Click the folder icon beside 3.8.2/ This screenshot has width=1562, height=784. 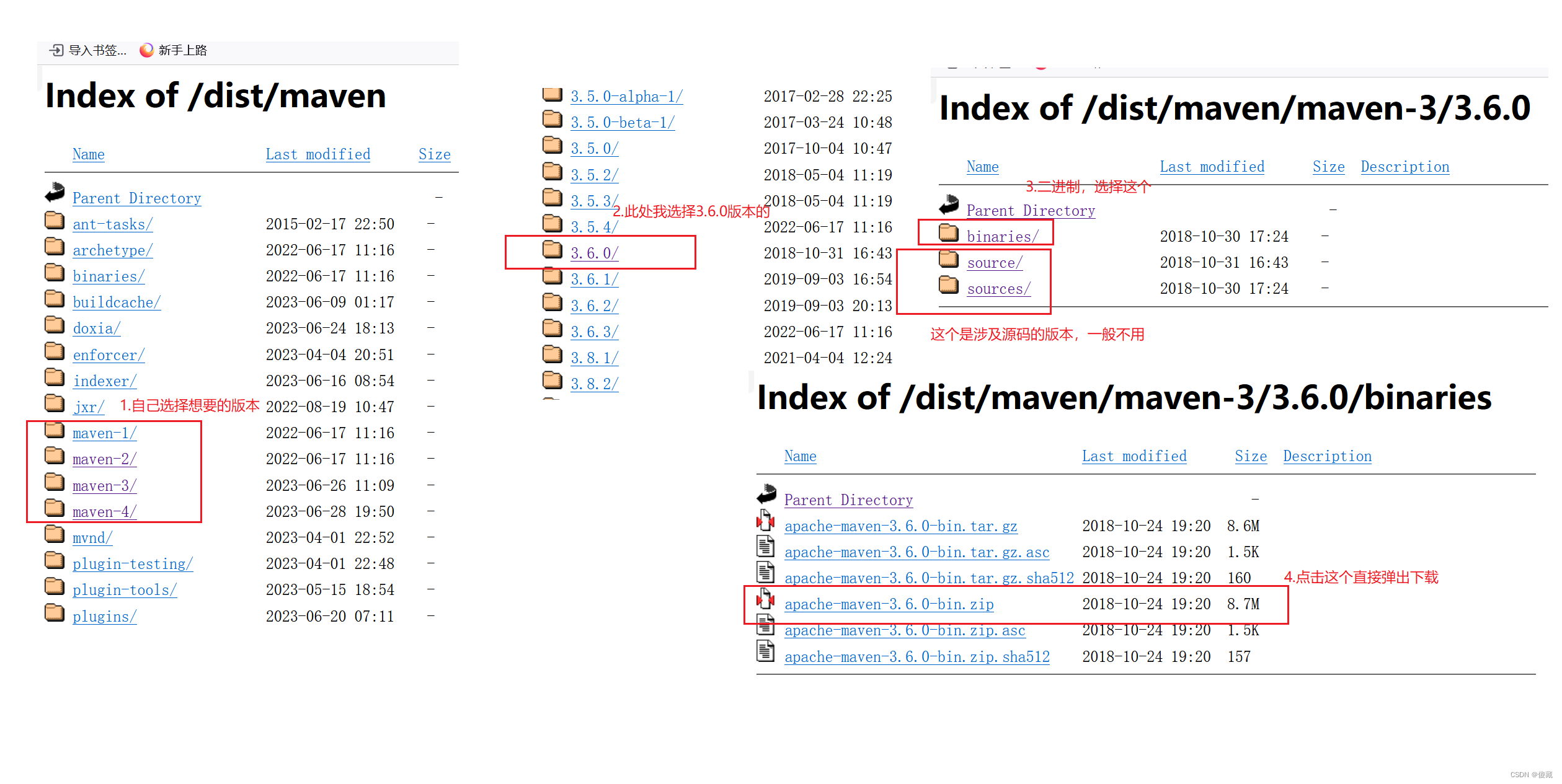coord(552,381)
